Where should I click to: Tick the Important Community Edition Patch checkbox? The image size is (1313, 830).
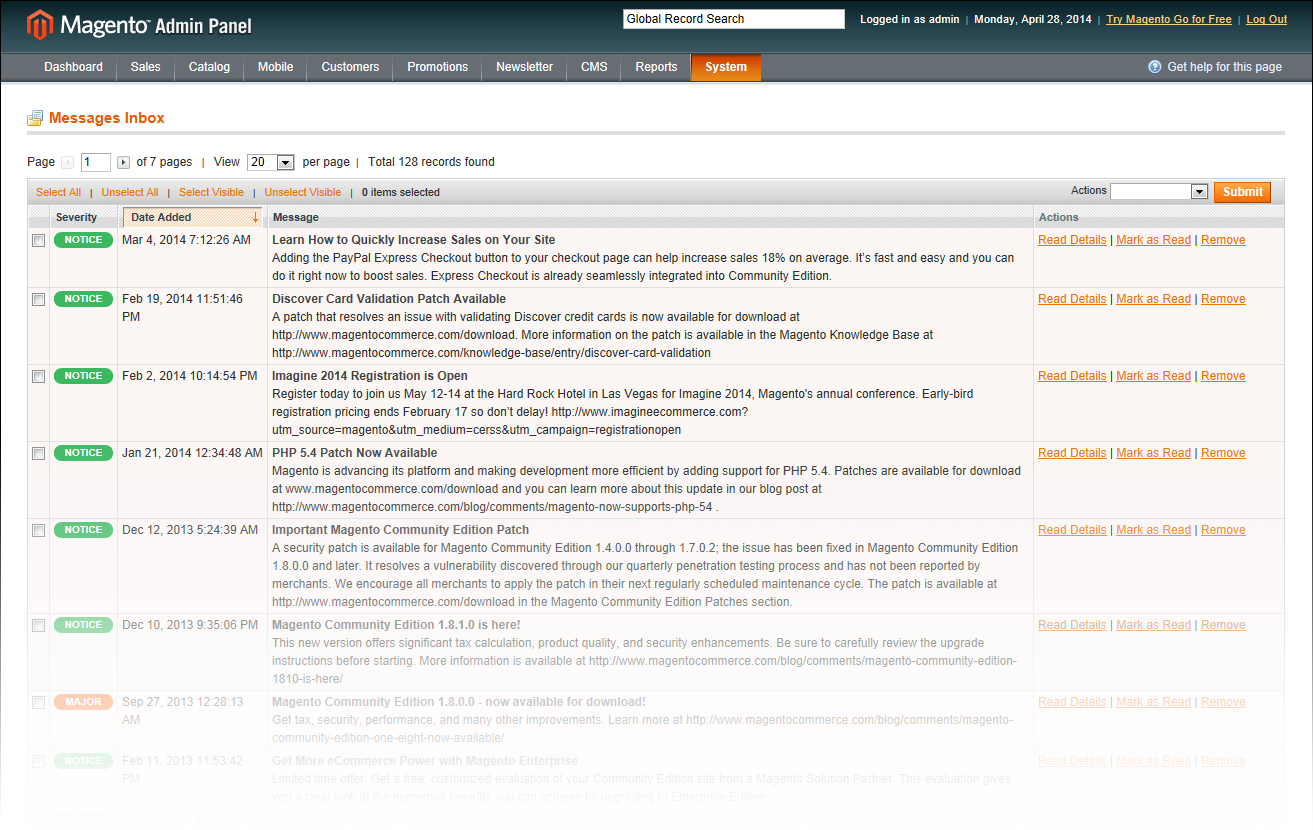tap(38, 531)
